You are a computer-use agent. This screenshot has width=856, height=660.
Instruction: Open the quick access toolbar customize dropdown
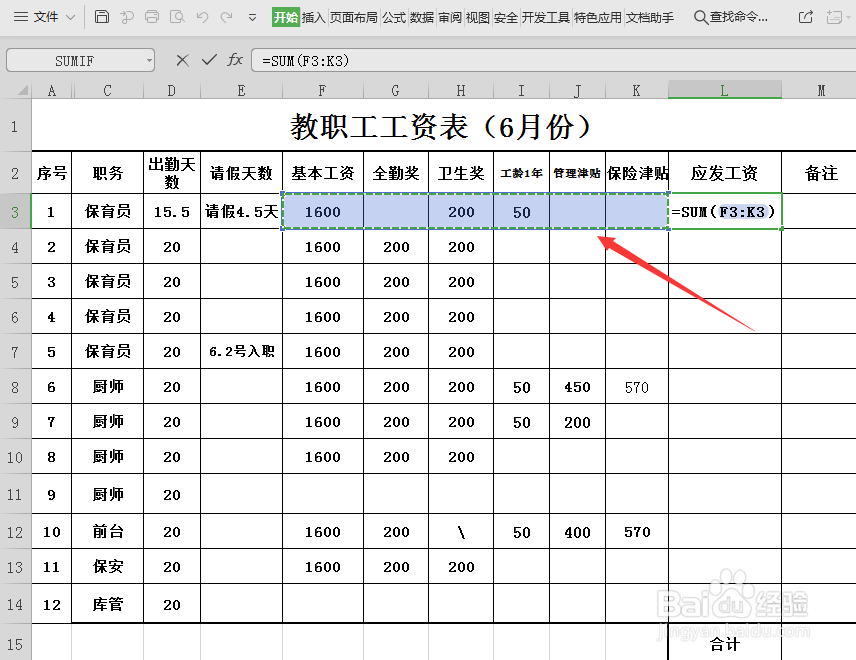252,16
